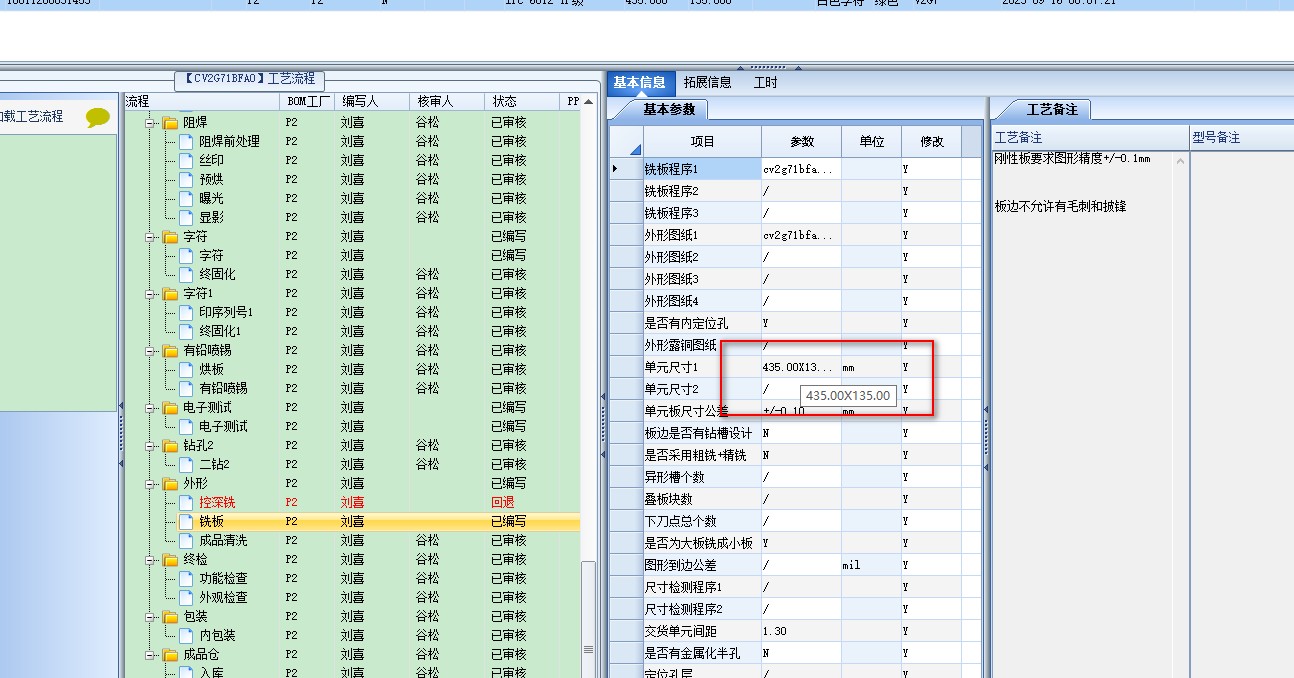Click the mil unit cell of 图形到边公差
The image size is (1294, 678).
(x=871, y=566)
